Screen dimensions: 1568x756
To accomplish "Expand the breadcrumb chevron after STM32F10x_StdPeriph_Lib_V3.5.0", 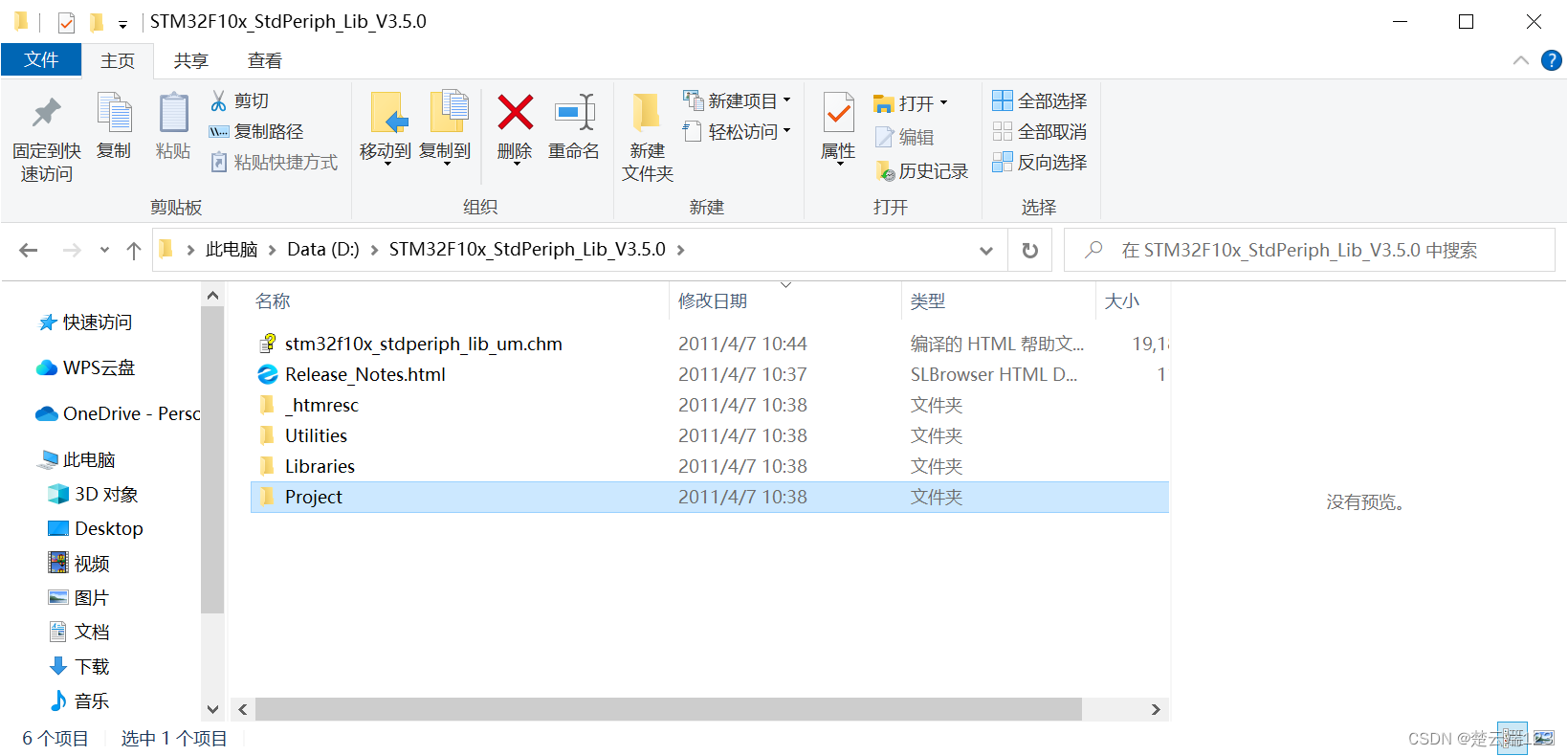I will pyautogui.click(x=680, y=250).
